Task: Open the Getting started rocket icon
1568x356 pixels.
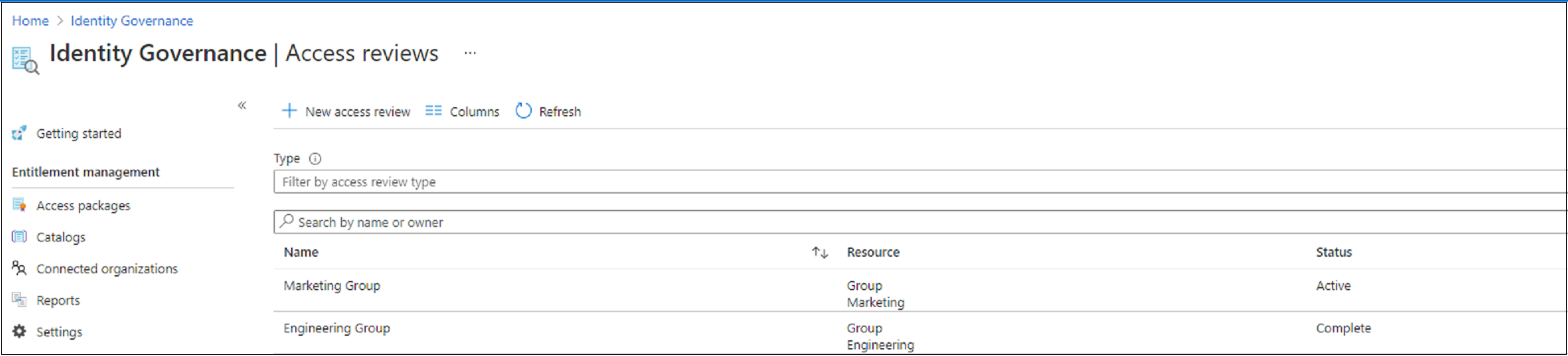Action: point(19,133)
